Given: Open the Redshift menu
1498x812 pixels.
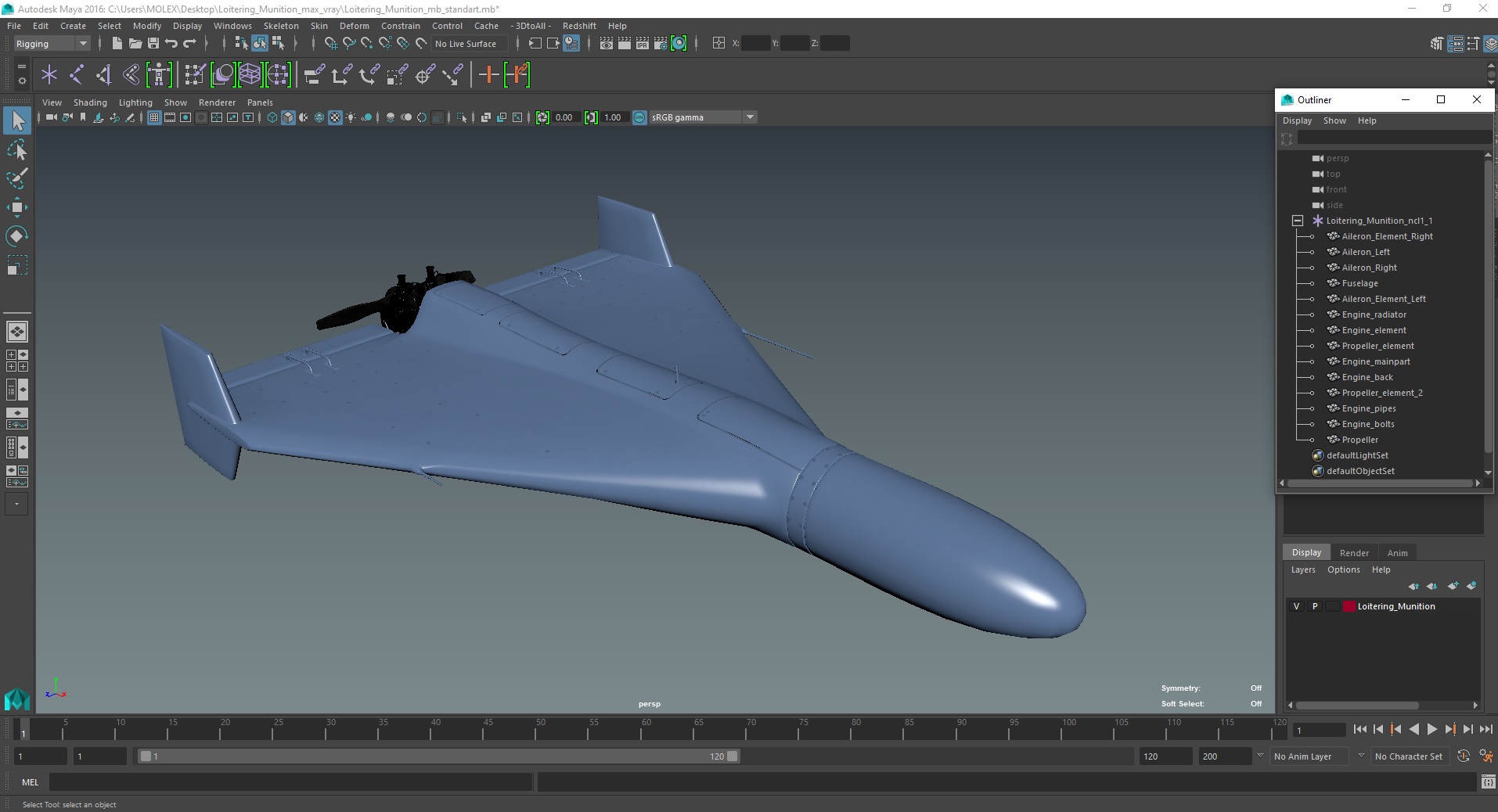Looking at the screenshot, I should (x=579, y=26).
